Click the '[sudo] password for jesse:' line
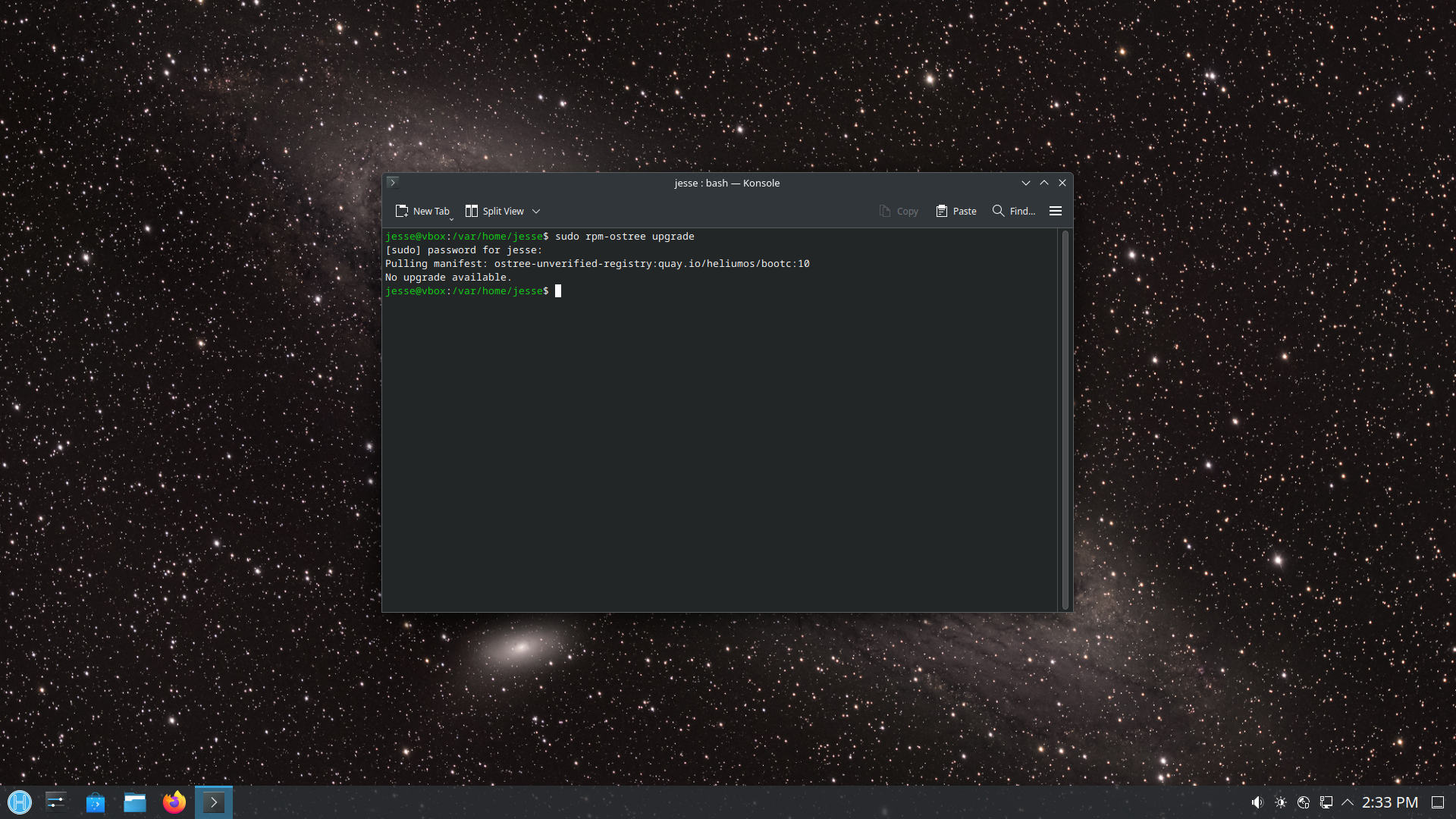1456x819 pixels. coord(463,250)
